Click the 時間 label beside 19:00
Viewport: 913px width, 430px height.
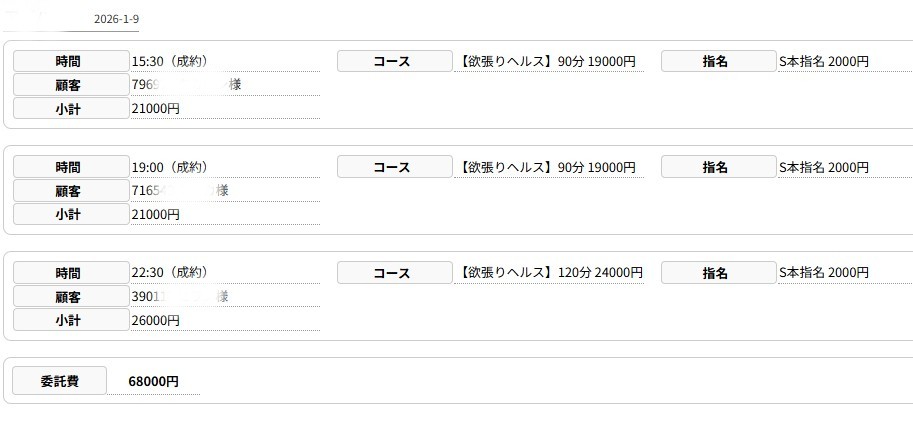pyautogui.click(x=68, y=168)
